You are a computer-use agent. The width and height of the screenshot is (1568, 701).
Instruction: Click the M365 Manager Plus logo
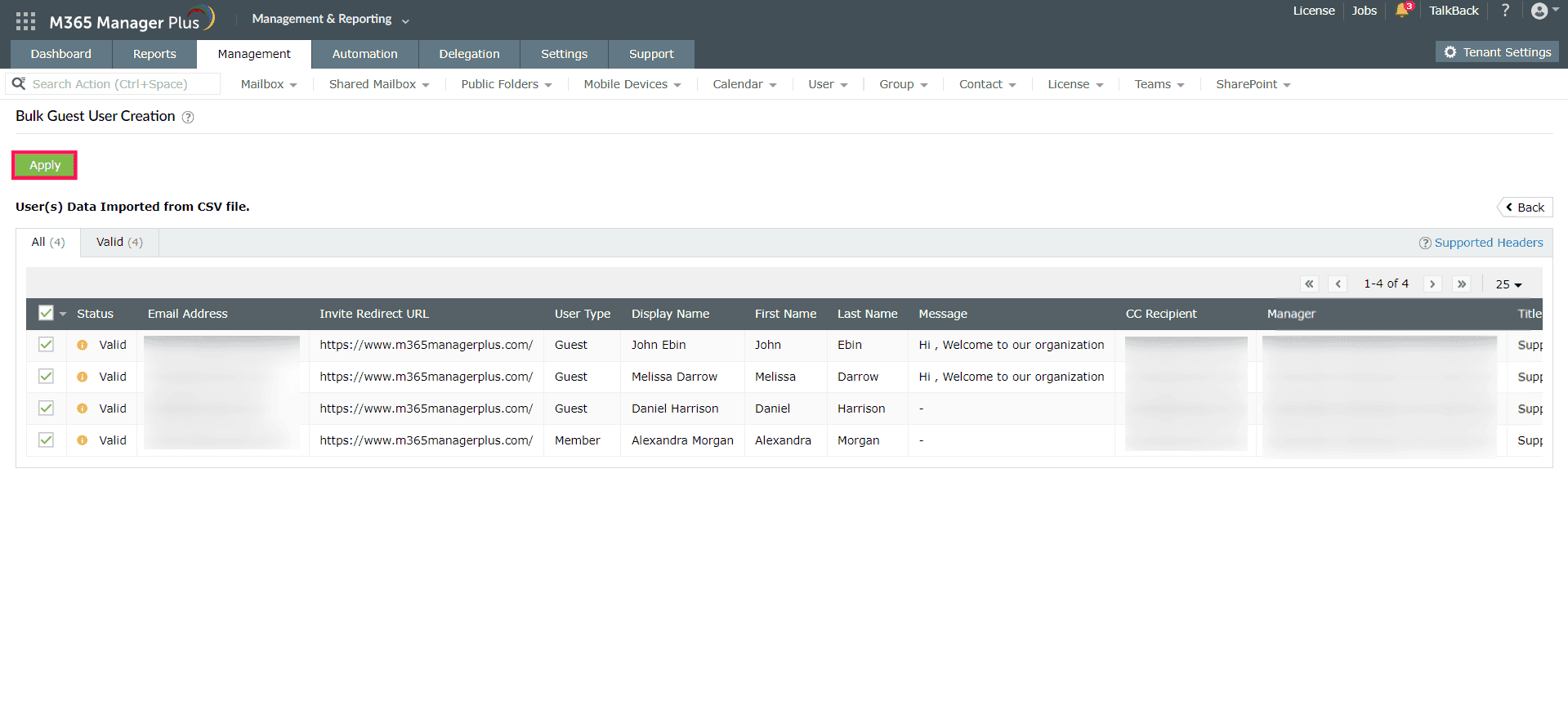(132, 20)
